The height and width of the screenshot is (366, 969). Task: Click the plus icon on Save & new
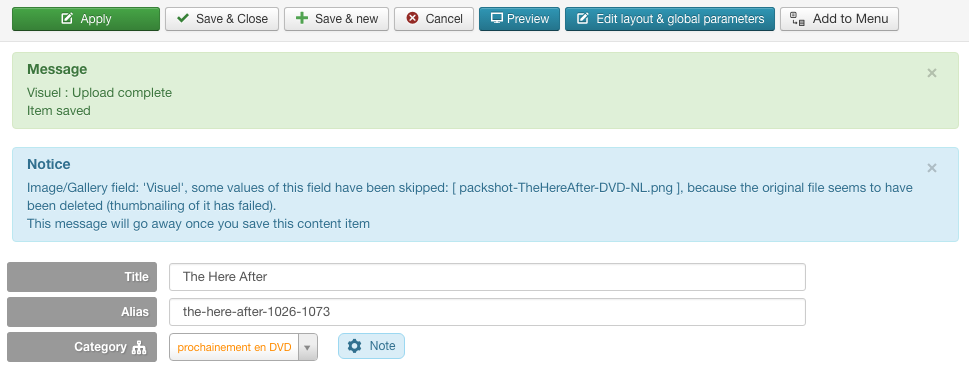coord(302,18)
